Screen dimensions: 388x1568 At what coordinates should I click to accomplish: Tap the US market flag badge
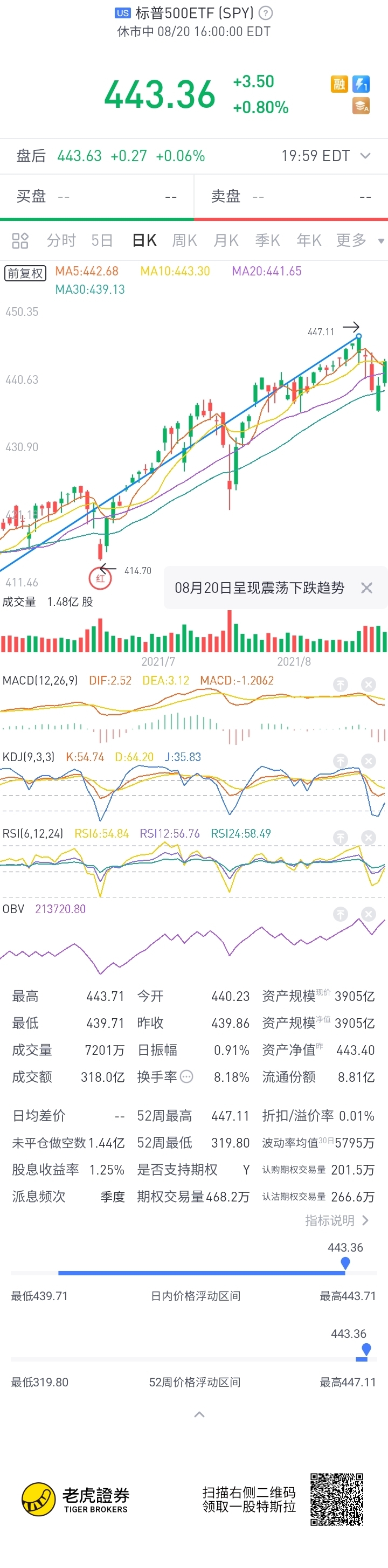pyautogui.click(x=123, y=13)
